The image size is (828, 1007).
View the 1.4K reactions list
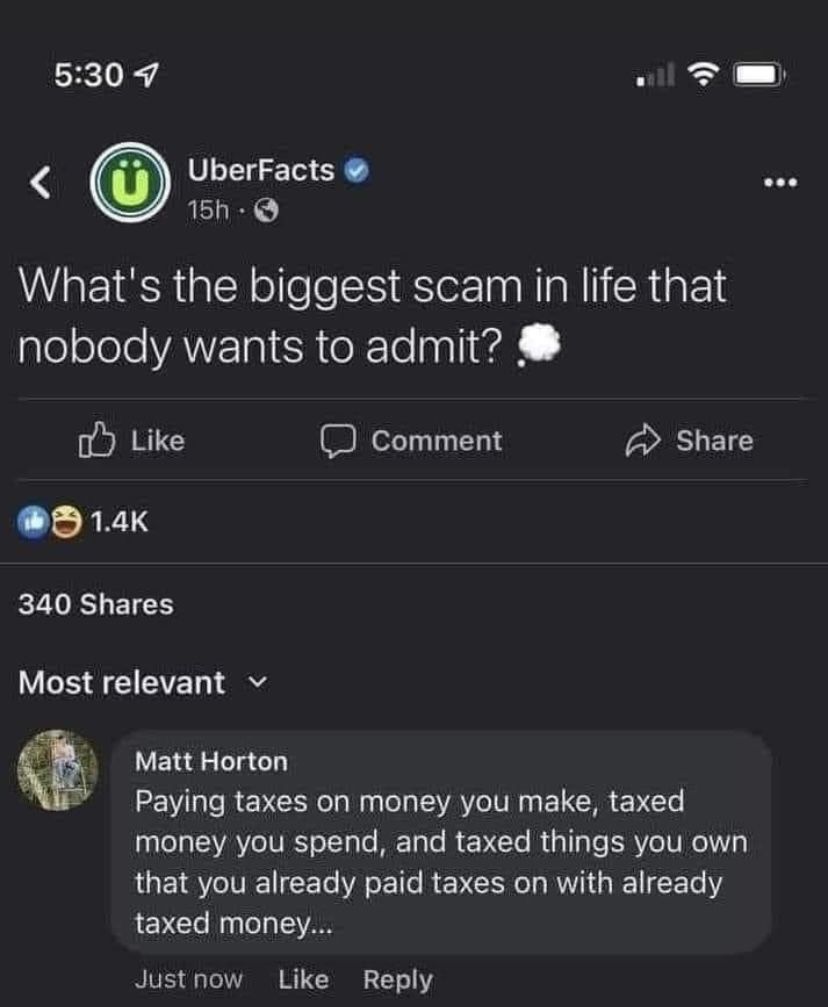coord(120,522)
